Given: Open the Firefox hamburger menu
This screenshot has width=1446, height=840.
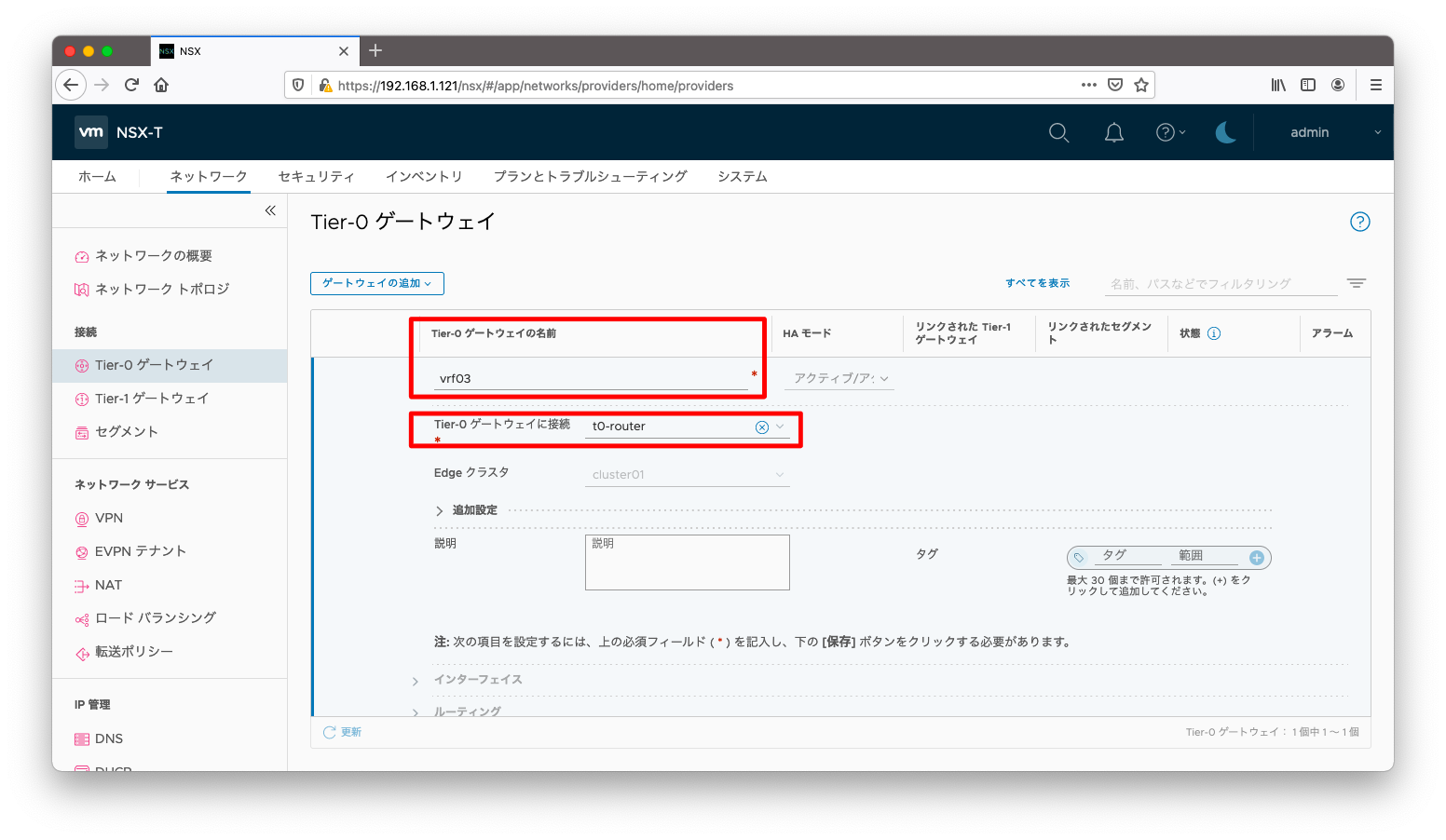Looking at the screenshot, I should [x=1375, y=85].
